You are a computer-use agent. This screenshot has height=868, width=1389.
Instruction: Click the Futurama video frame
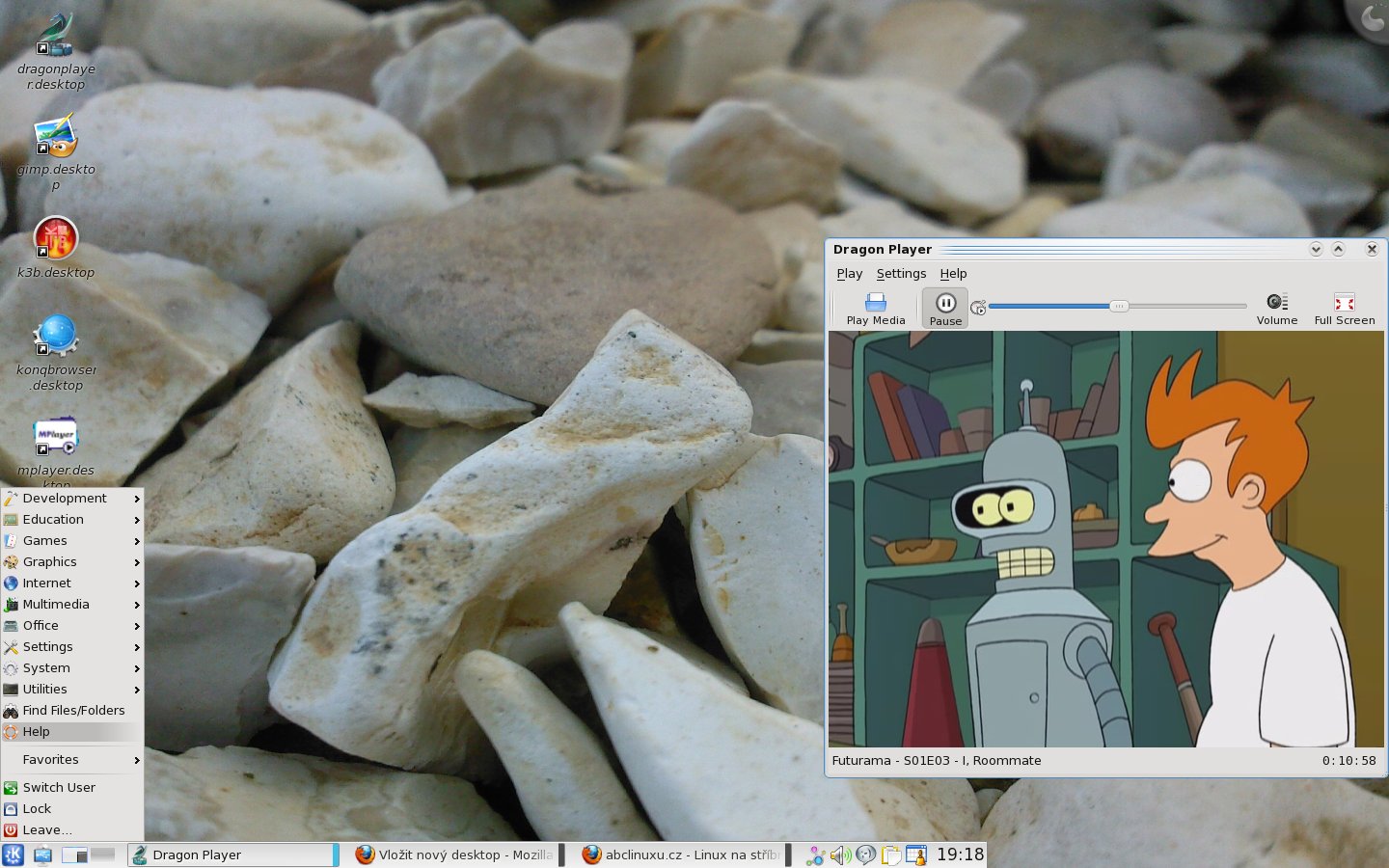pos(1106,539)
